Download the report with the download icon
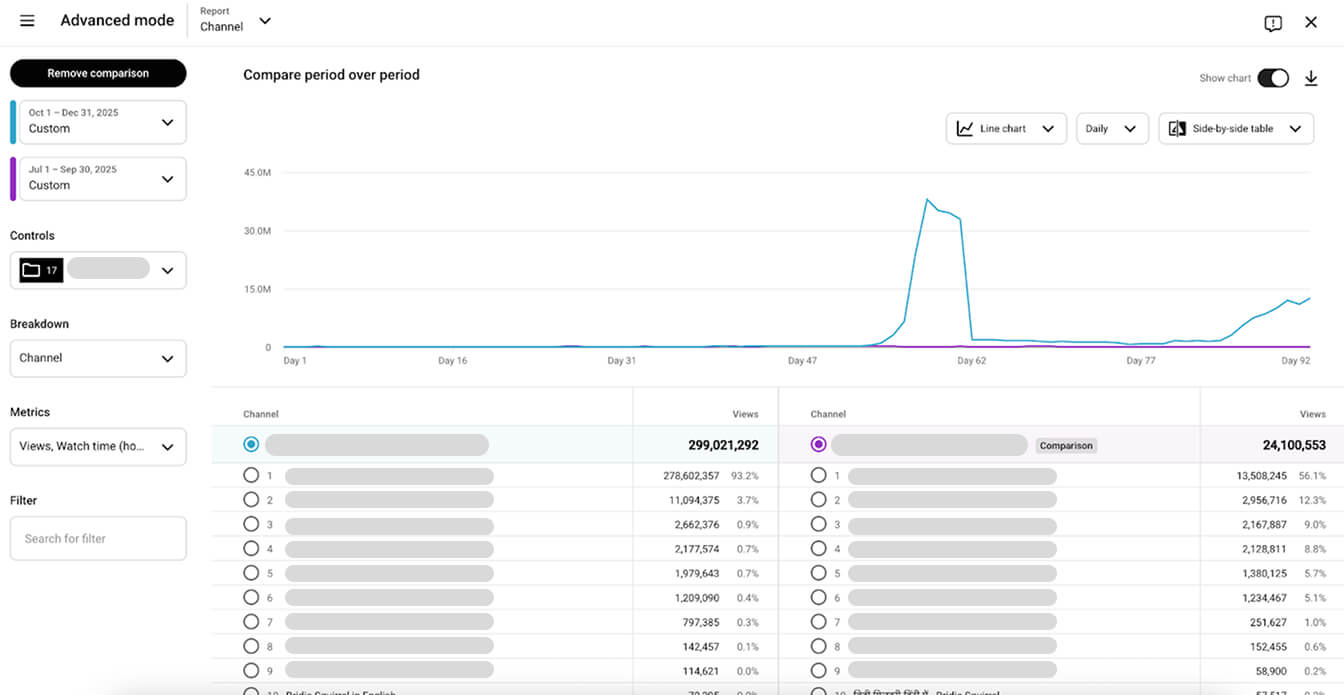The height and width of the screenshot is (695, 1344). coord(1311,78)
